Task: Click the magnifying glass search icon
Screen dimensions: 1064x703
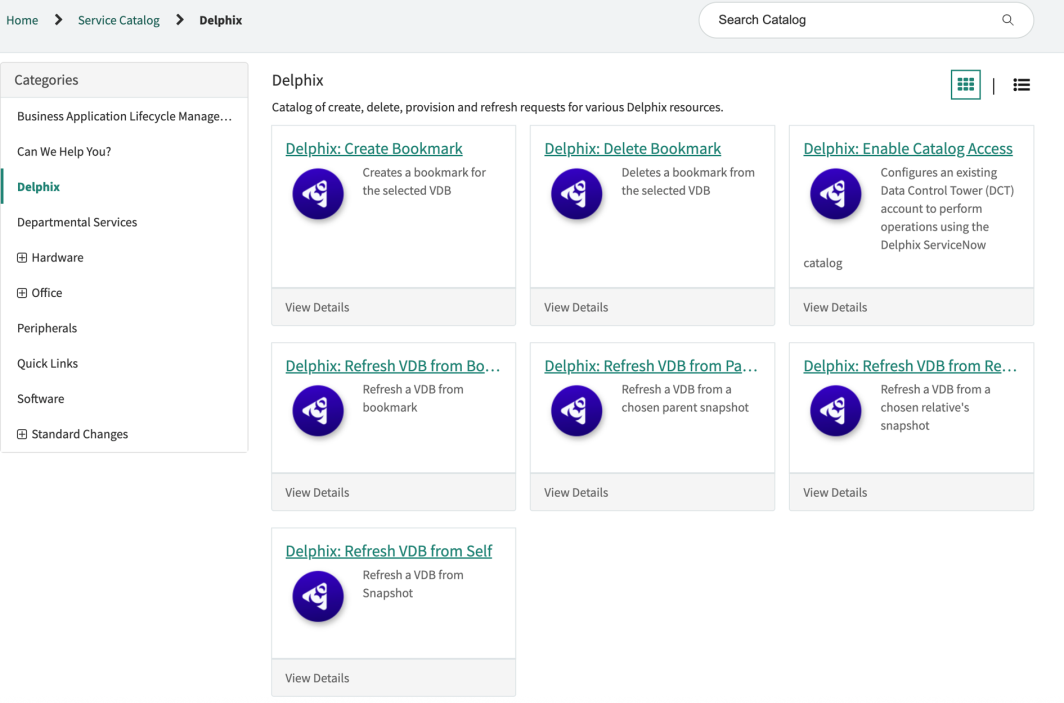Action: pyautogui.click(x=1007, y=20)
